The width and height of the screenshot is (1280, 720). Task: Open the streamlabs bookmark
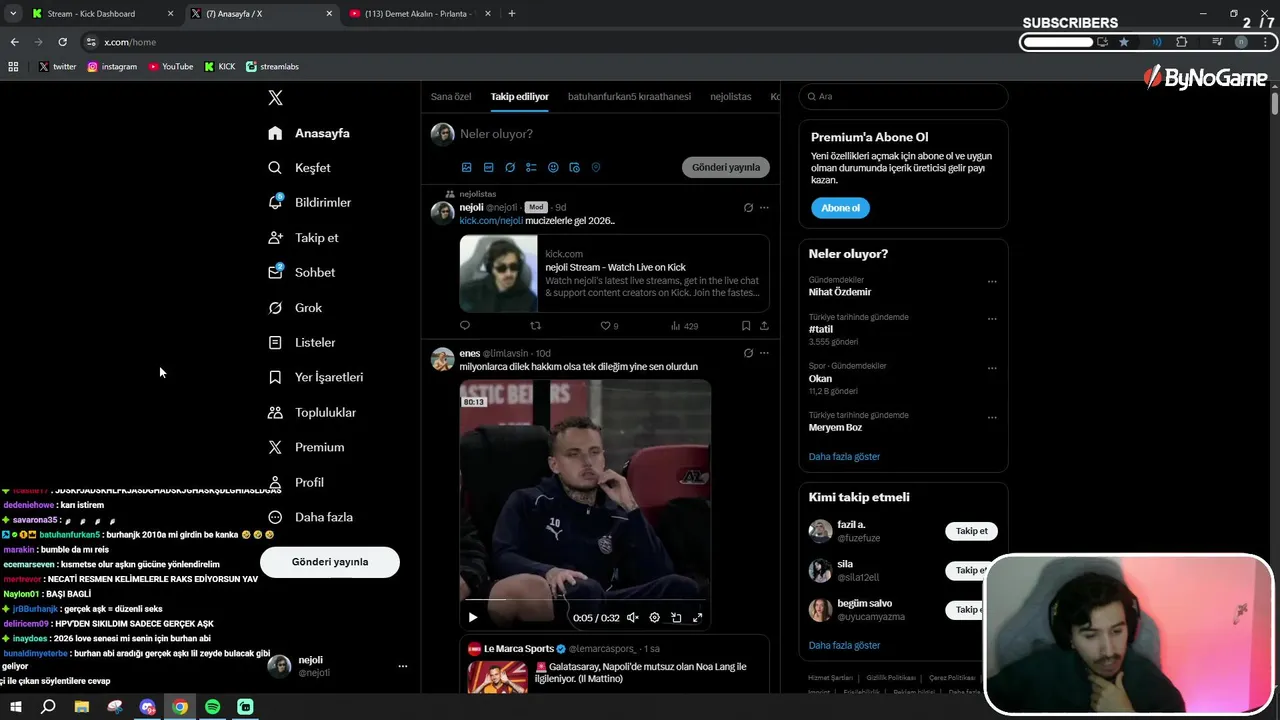[272, 67]
